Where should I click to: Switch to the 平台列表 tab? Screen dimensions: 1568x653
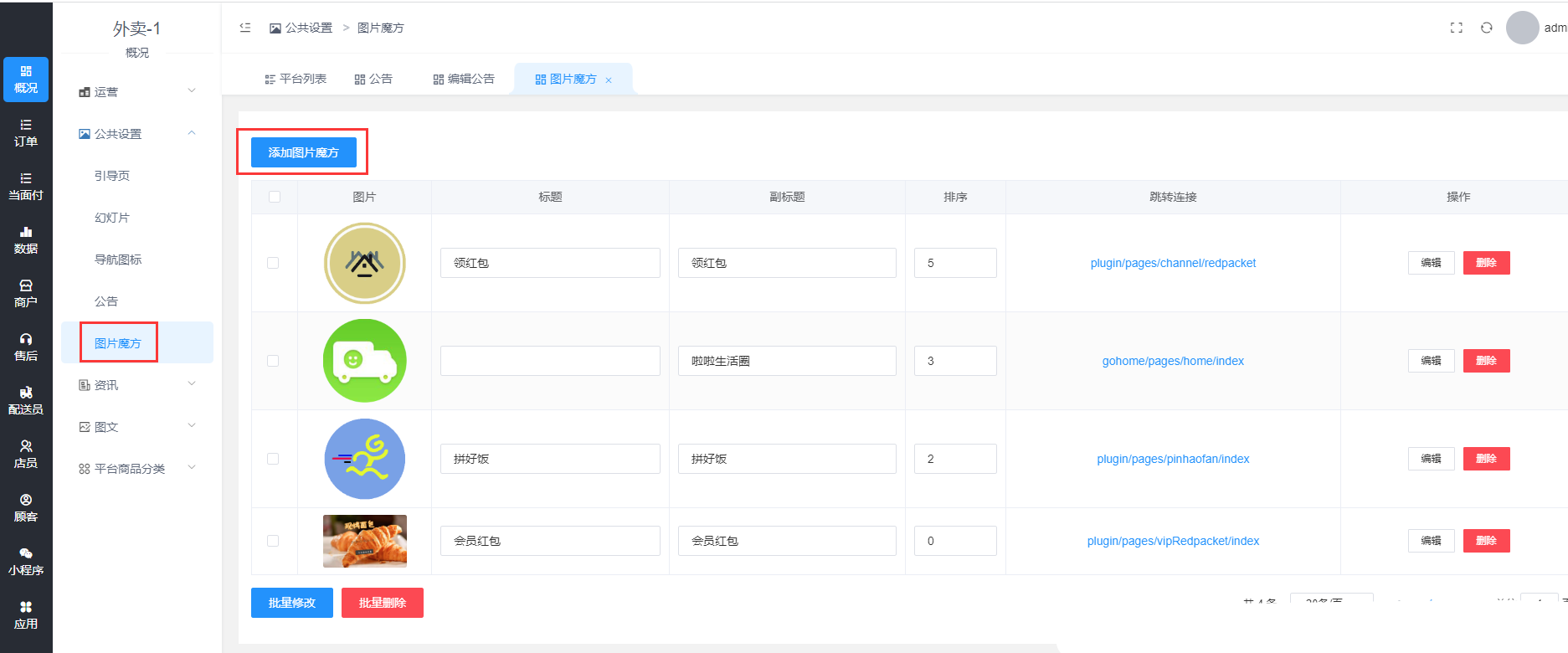(296, 79)
